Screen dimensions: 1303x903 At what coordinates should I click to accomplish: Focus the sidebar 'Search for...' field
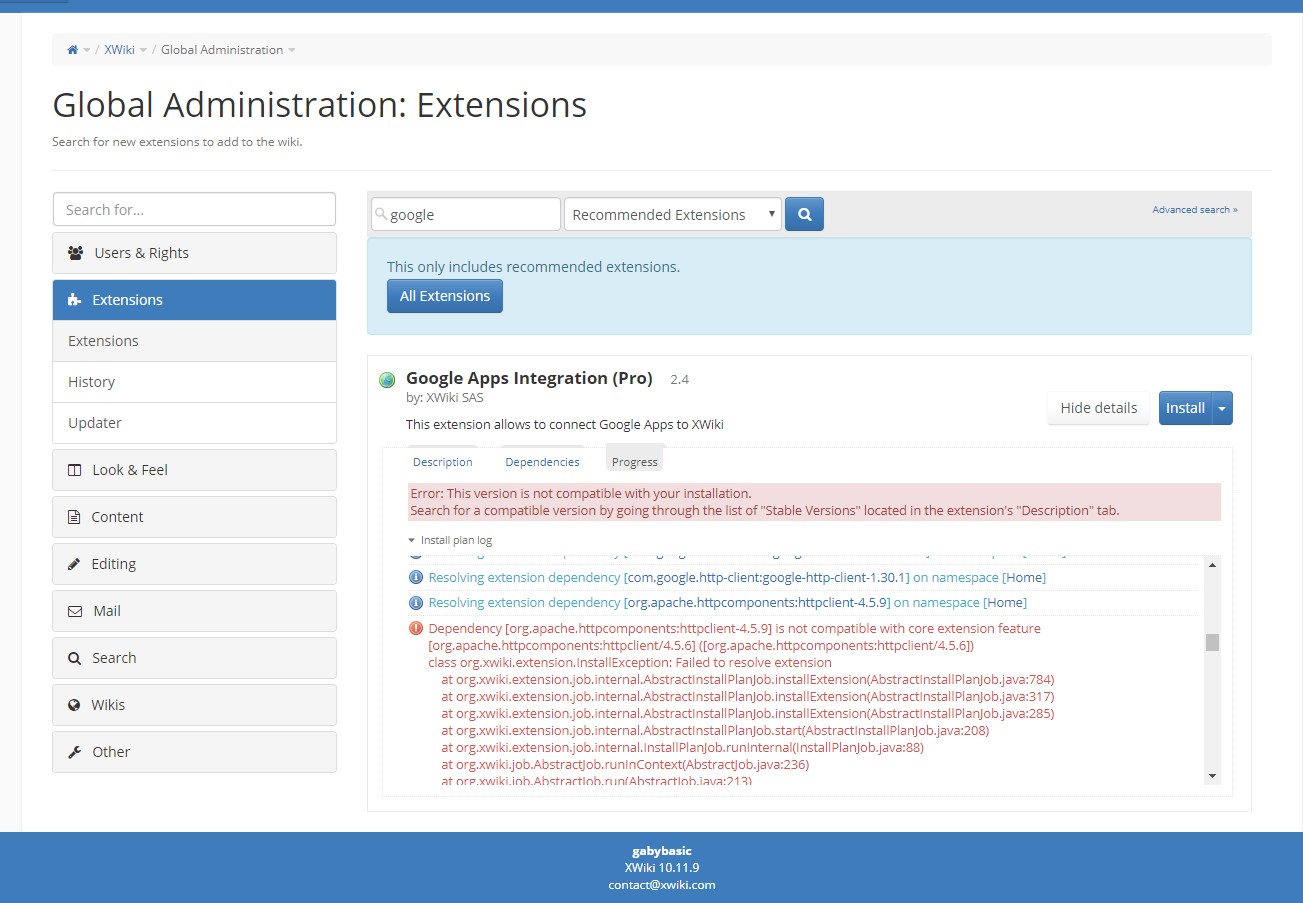coord(194,209)
